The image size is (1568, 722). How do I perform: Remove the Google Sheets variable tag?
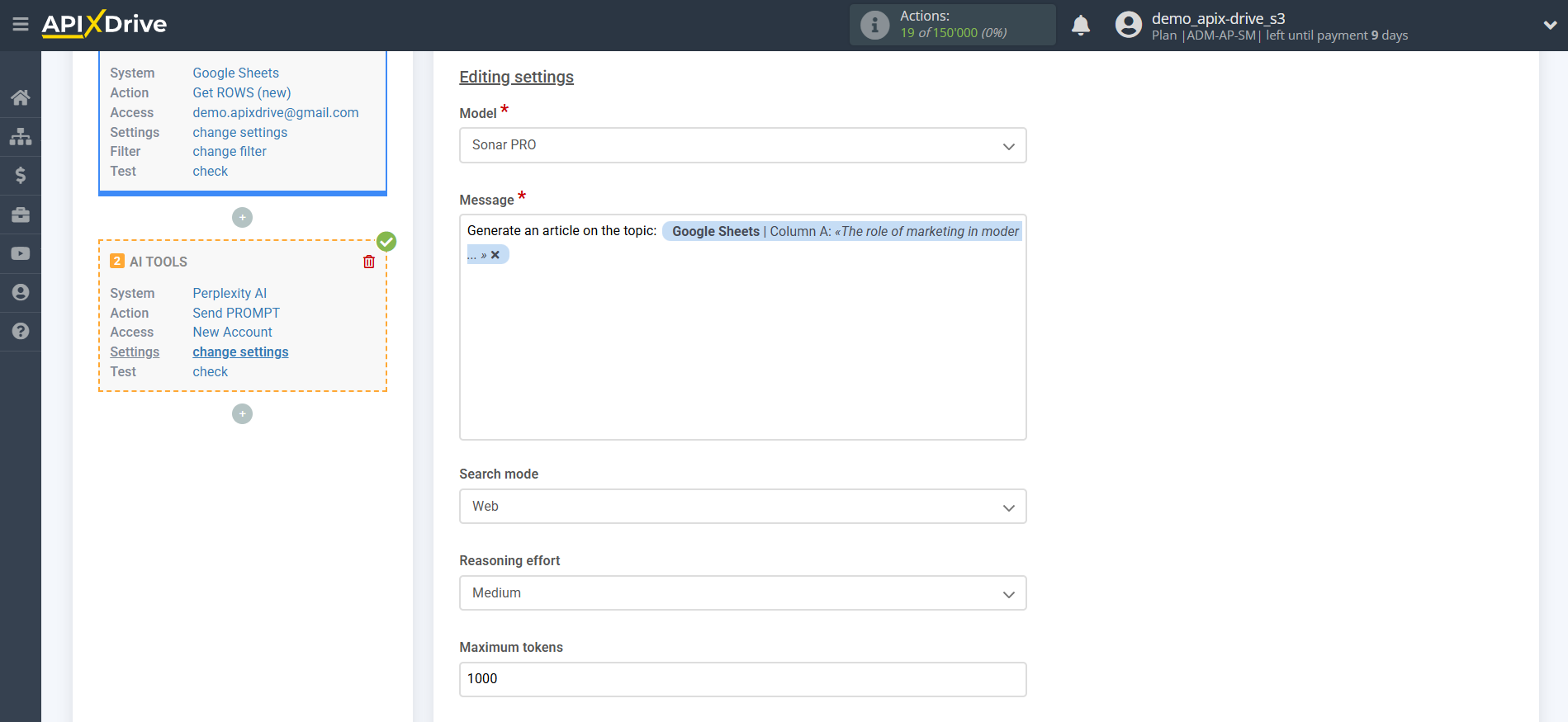coord(495,255)
